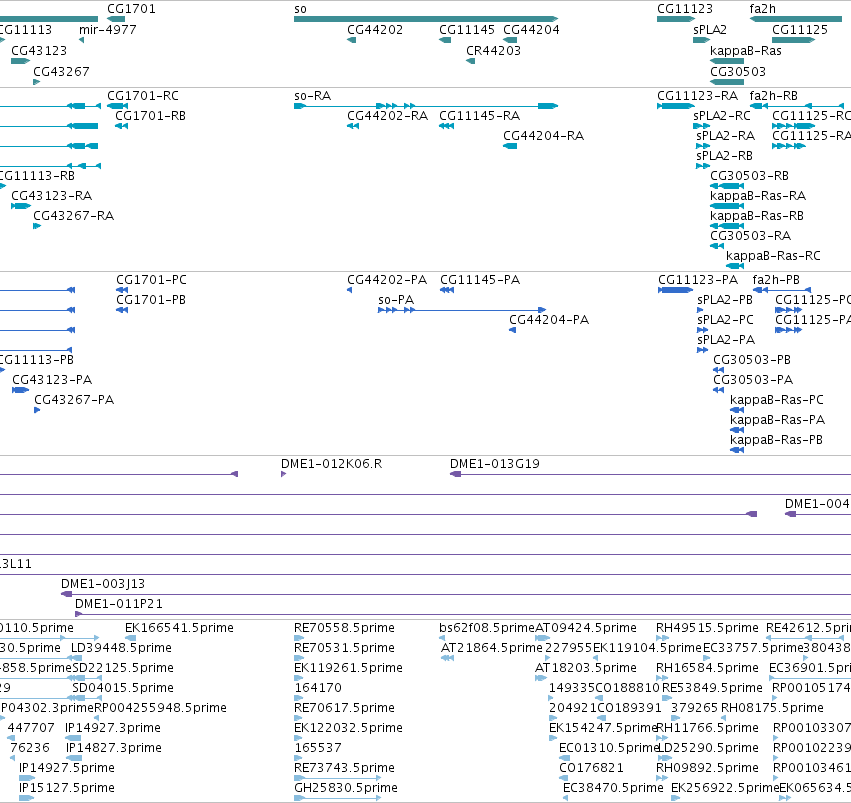This screenshot has width=851, height=803.
Task: Select the RE70558.5prime EST
Action: [x=299, y=638]
